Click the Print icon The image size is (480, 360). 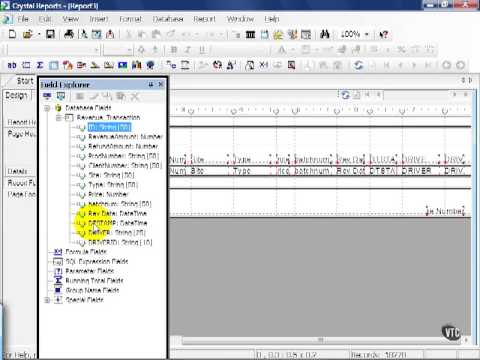69,34
